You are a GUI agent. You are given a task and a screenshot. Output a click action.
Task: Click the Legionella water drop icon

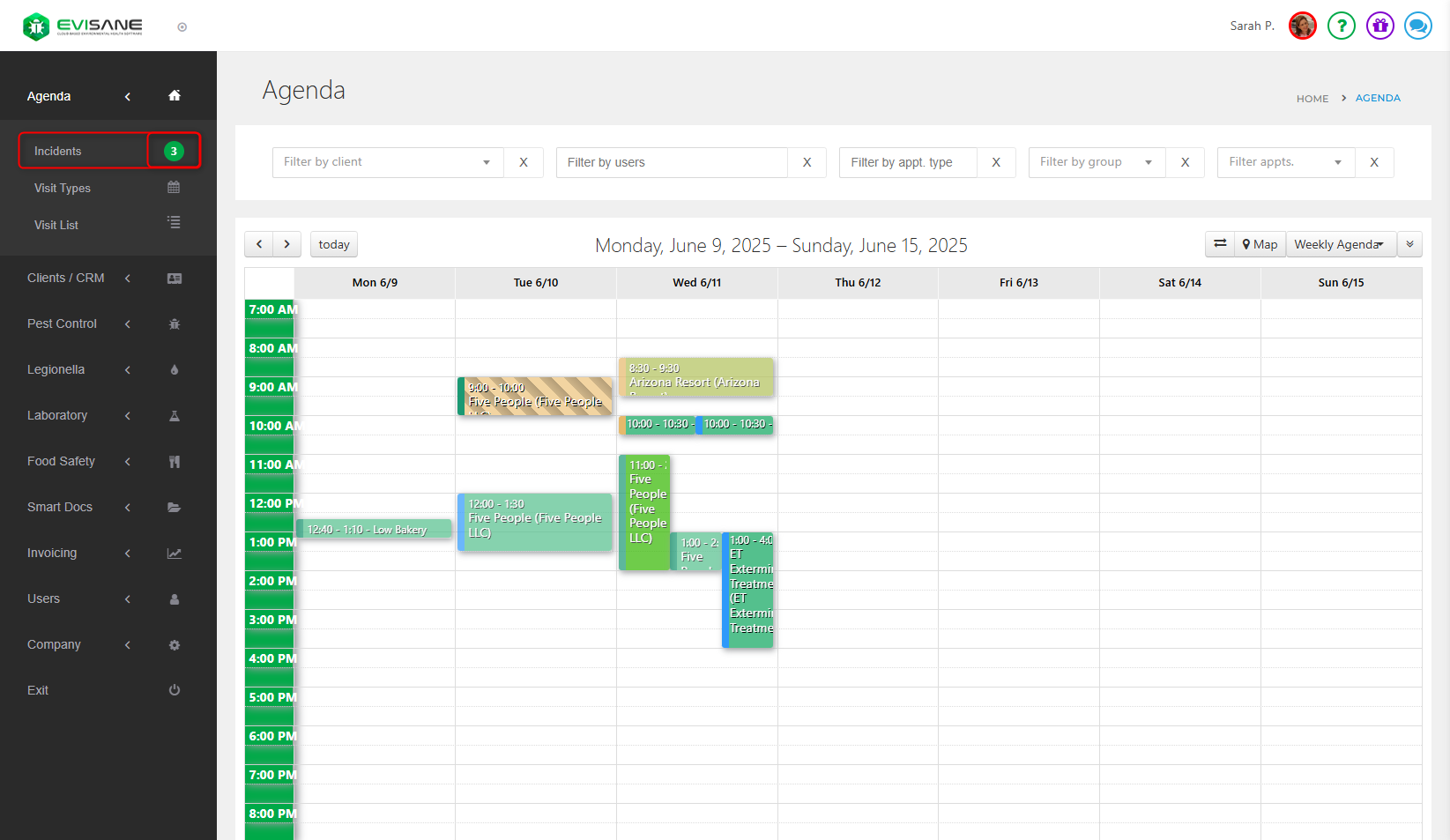click(175, 369)
